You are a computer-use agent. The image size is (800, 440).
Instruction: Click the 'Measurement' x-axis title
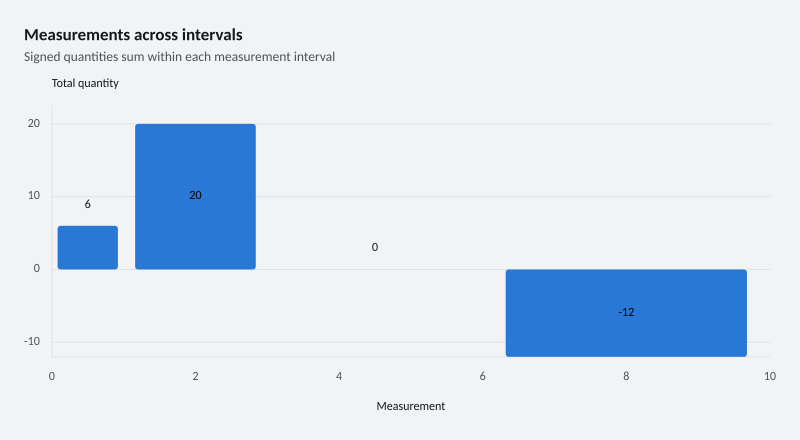click(x=411, y=406)
